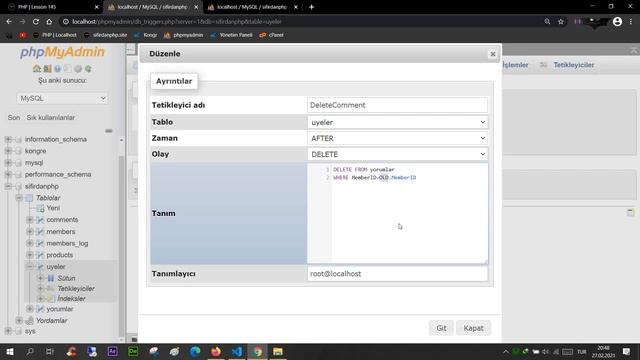Click the taskbar date and time clock
Viewport: 640px width, 360px height.
coord(603,352)
